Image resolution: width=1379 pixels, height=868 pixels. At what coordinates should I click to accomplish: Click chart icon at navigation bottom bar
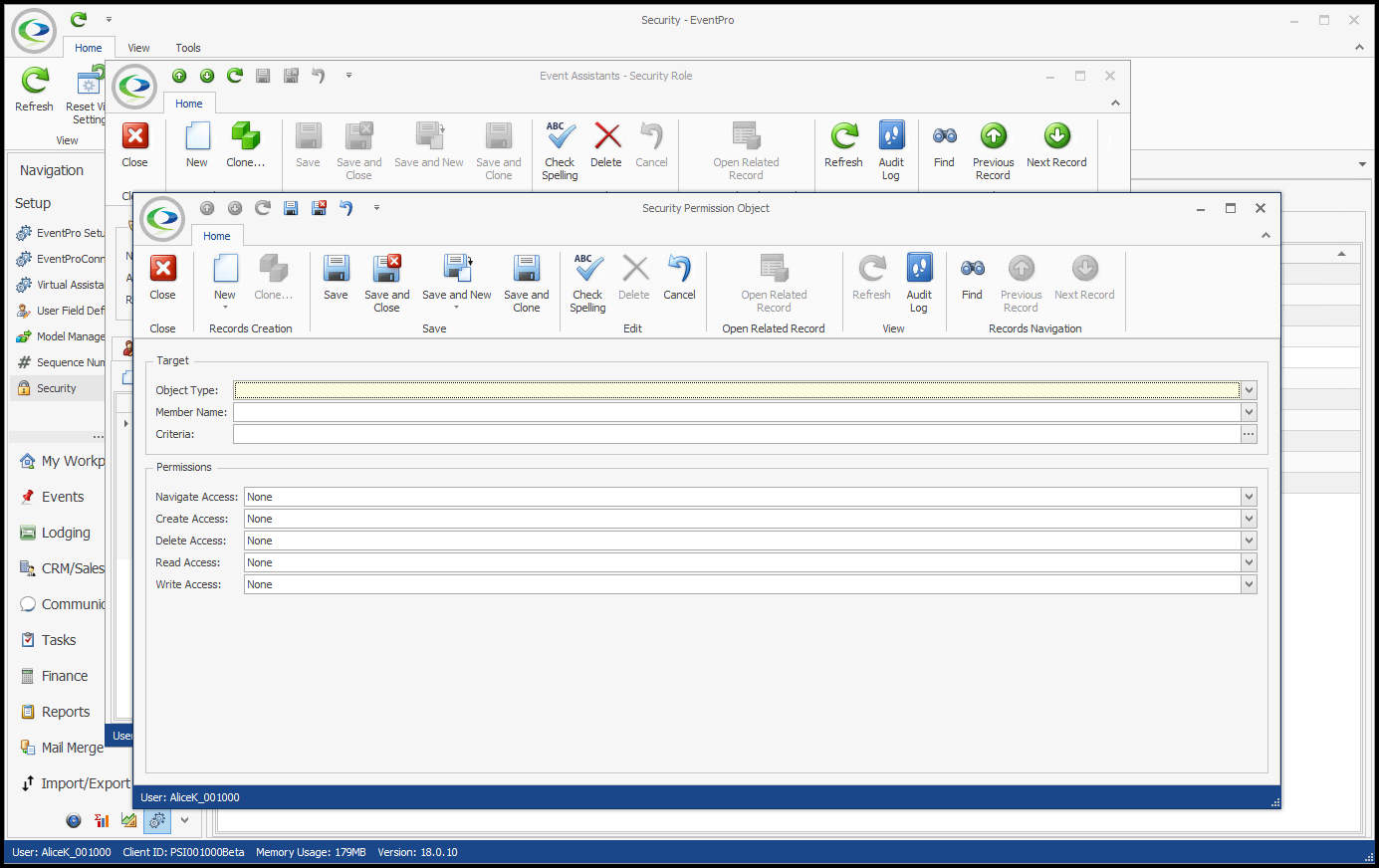(x=129, y=820)
